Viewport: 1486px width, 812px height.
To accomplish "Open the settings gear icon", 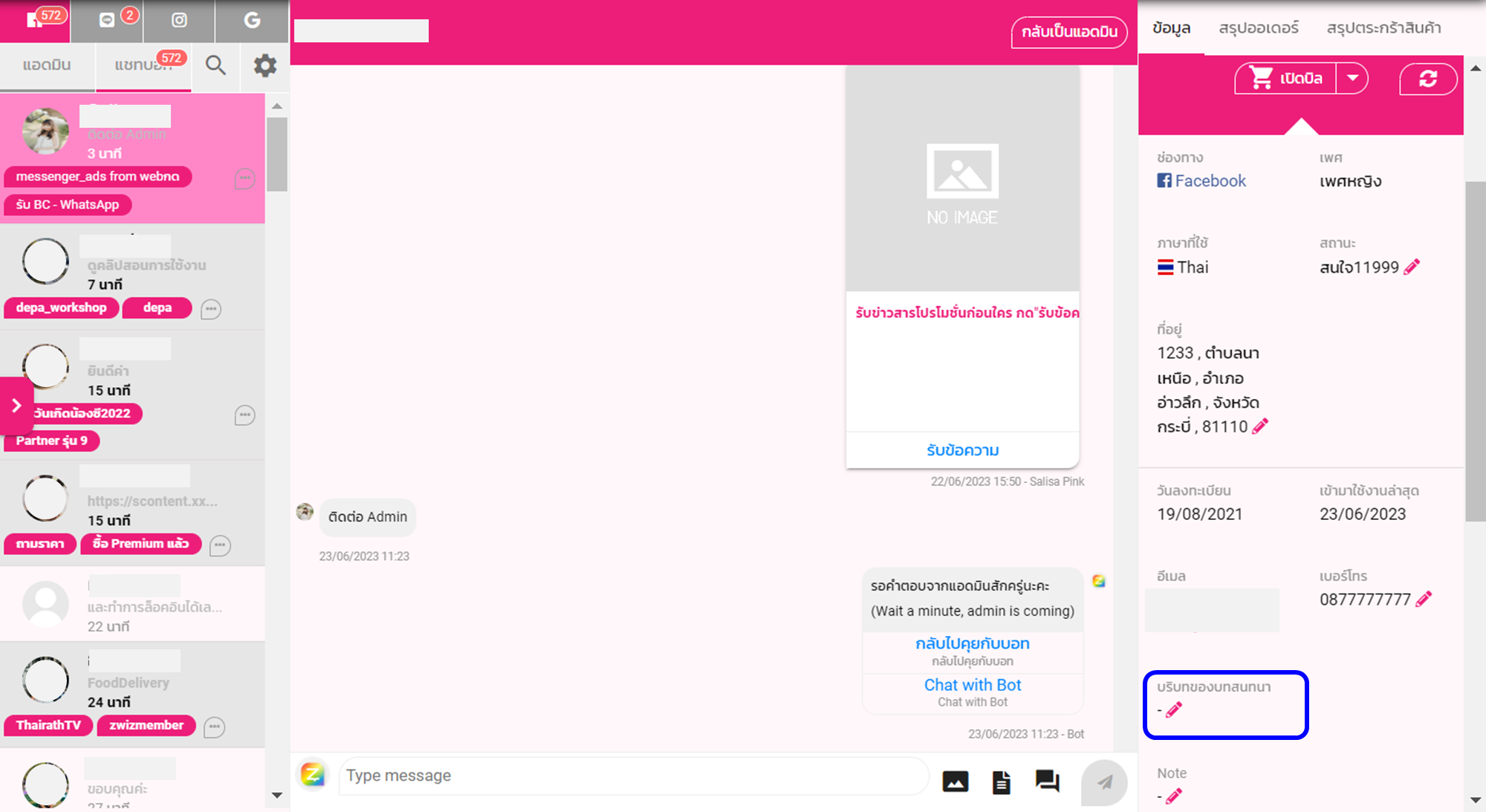I will 265,65.
